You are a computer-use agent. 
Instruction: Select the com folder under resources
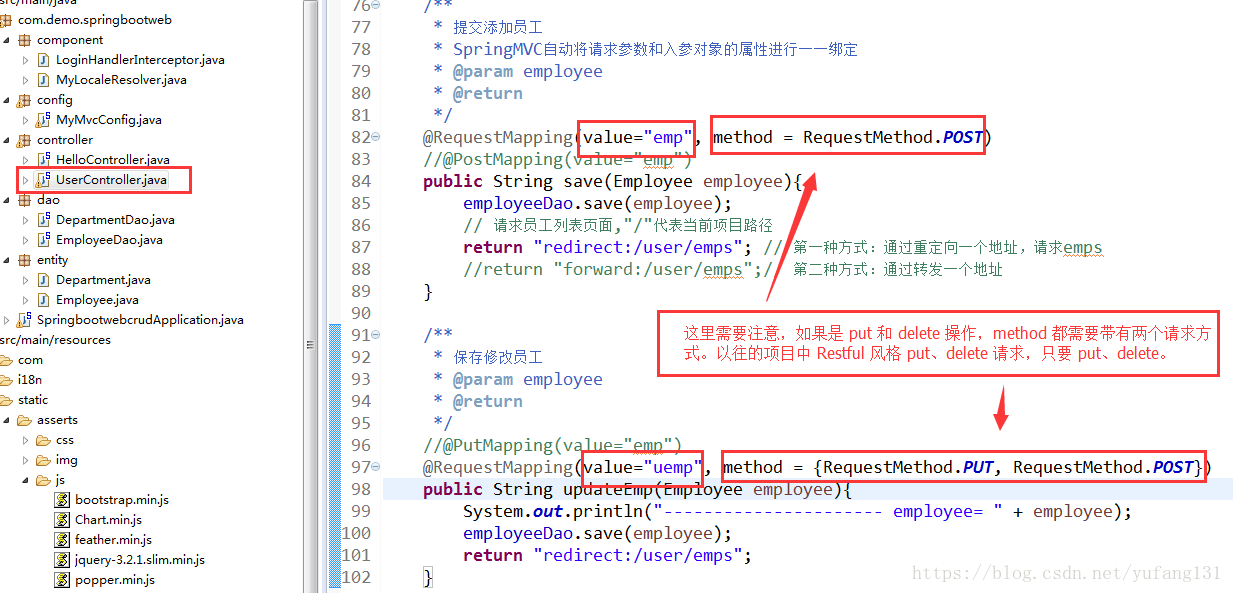30,360
